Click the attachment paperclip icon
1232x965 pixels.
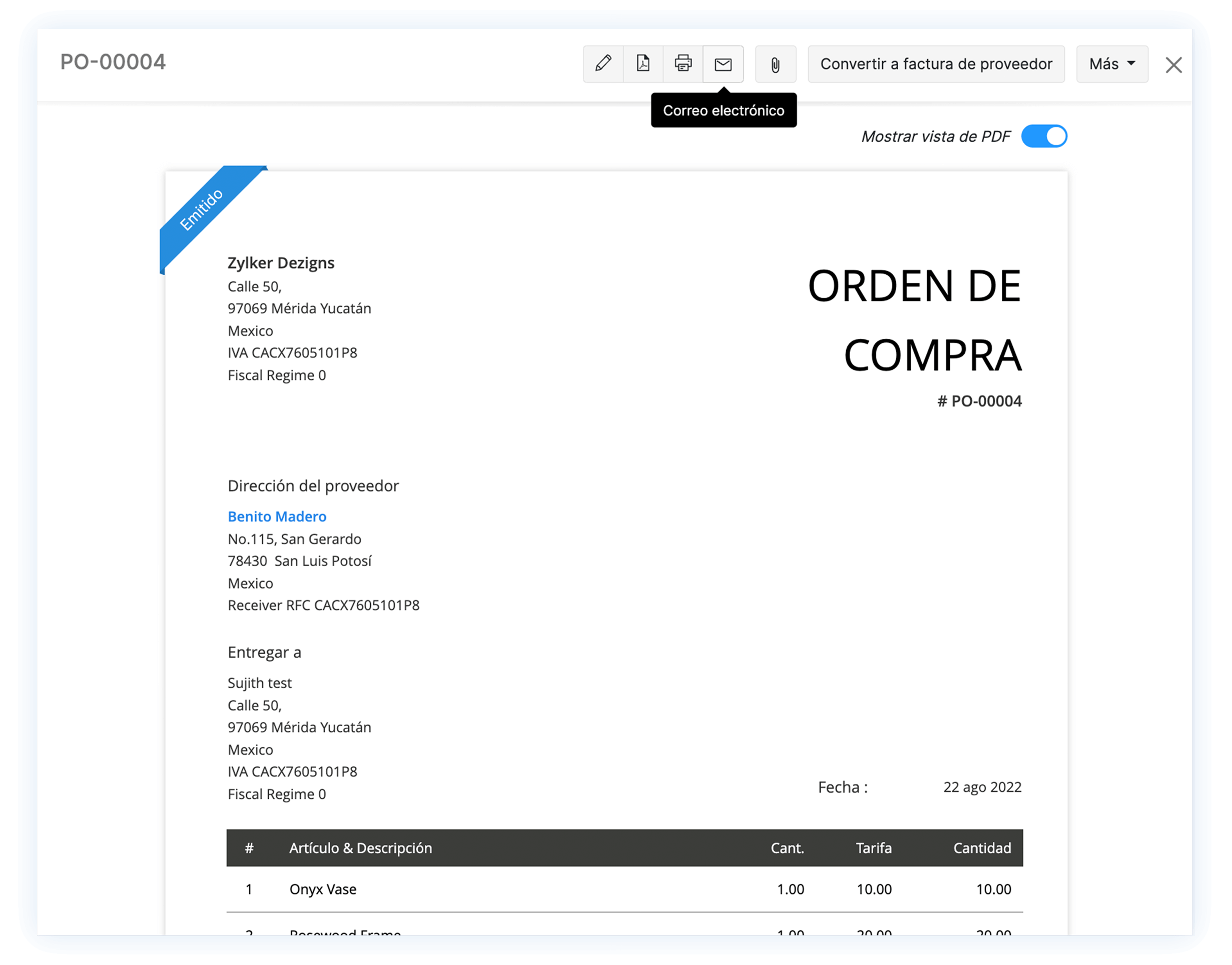[x=775, y=64]
